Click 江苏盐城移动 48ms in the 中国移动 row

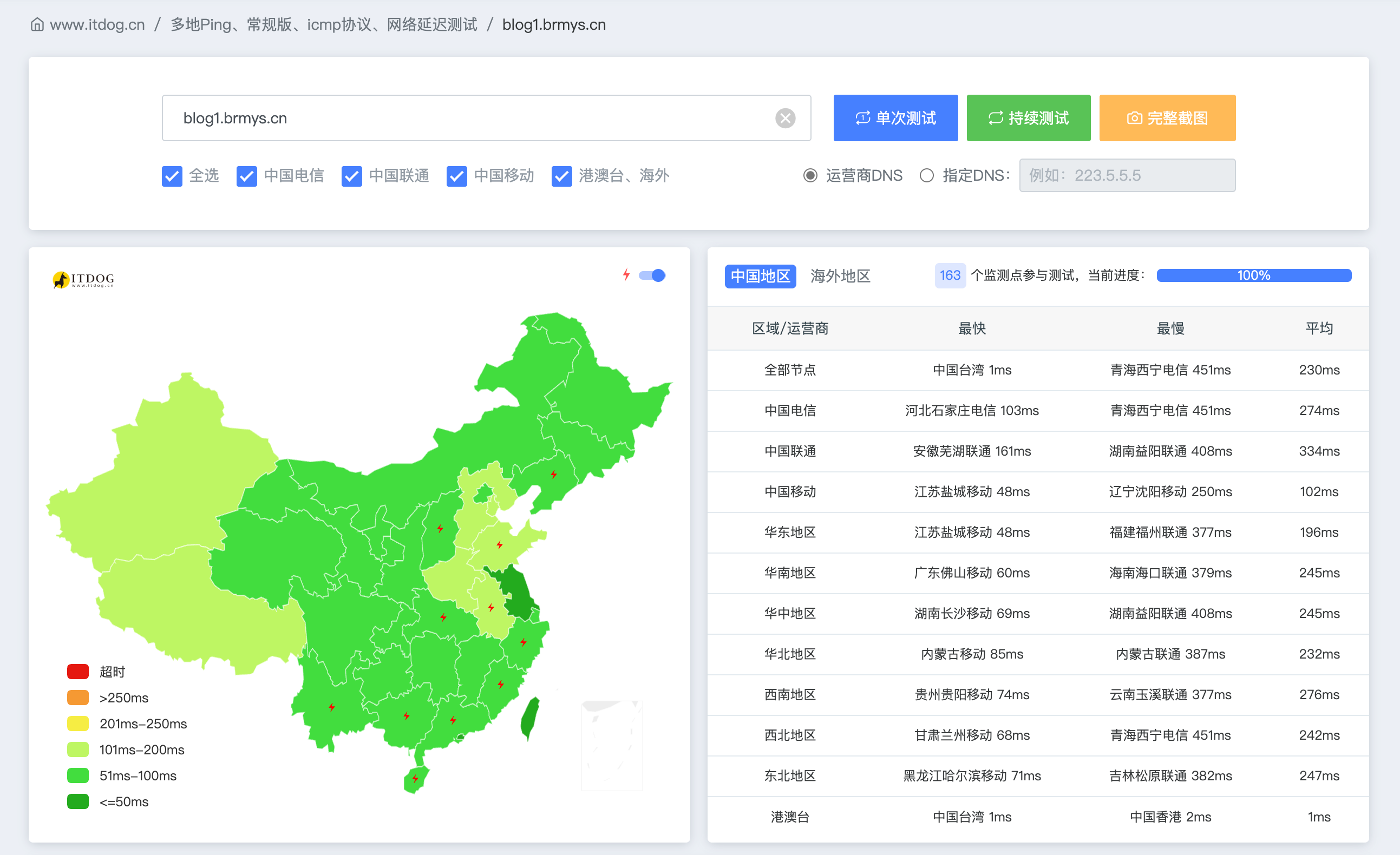pos(972,491)
